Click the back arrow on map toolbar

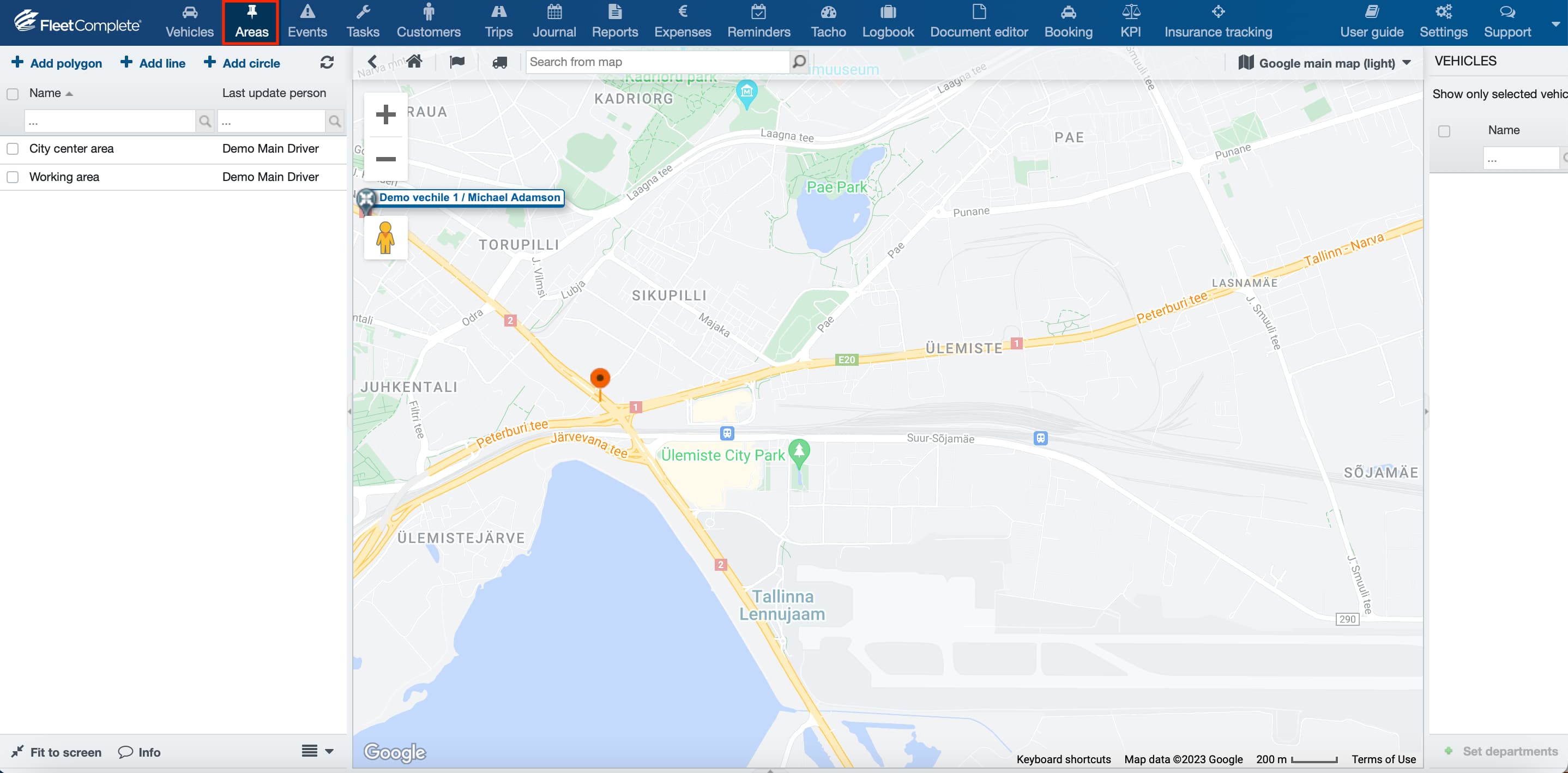(372, 62)
